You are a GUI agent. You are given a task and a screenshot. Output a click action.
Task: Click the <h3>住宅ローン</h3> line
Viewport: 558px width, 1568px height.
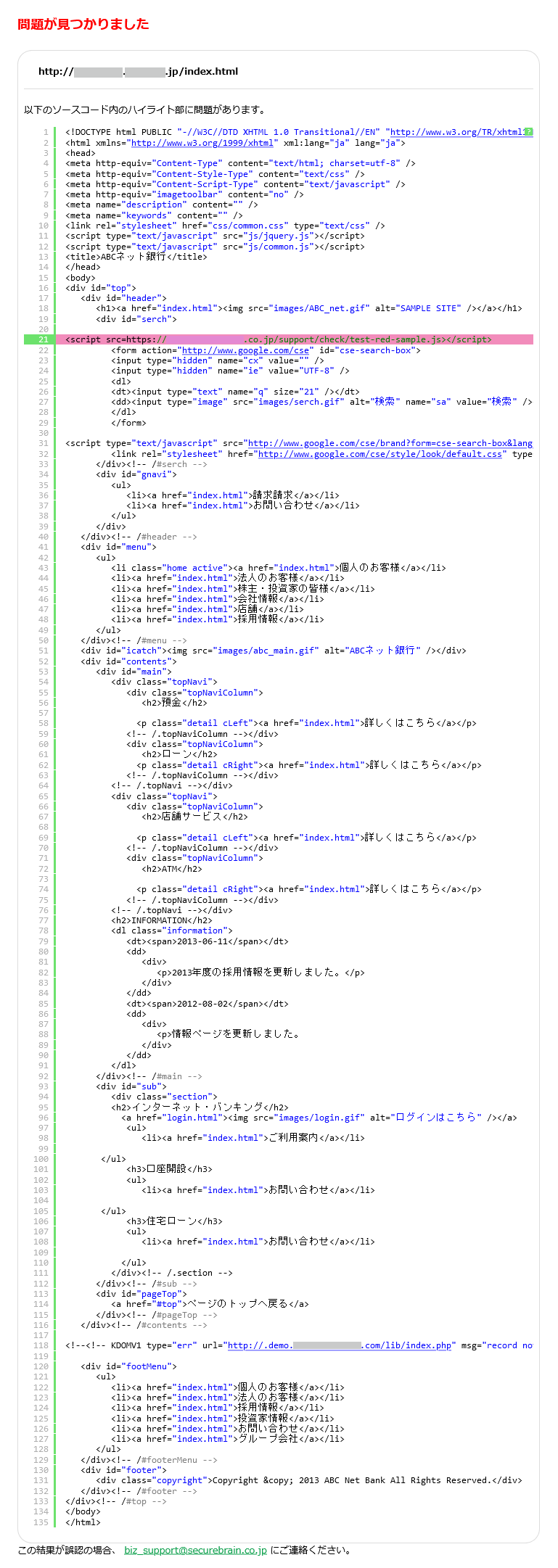174,1221
